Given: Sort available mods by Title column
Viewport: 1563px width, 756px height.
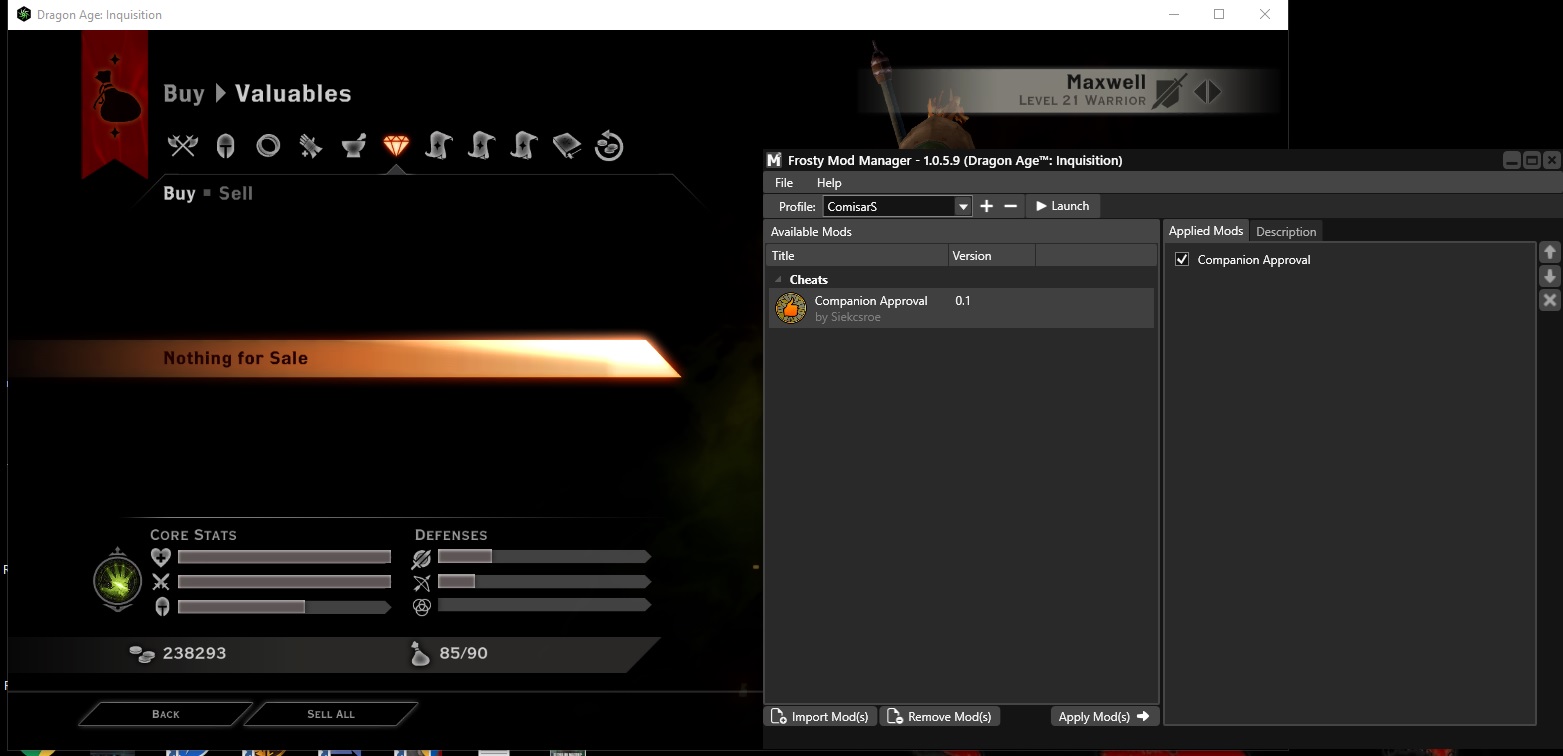Looking at the screenshot, I should click(x=857, y=256).
